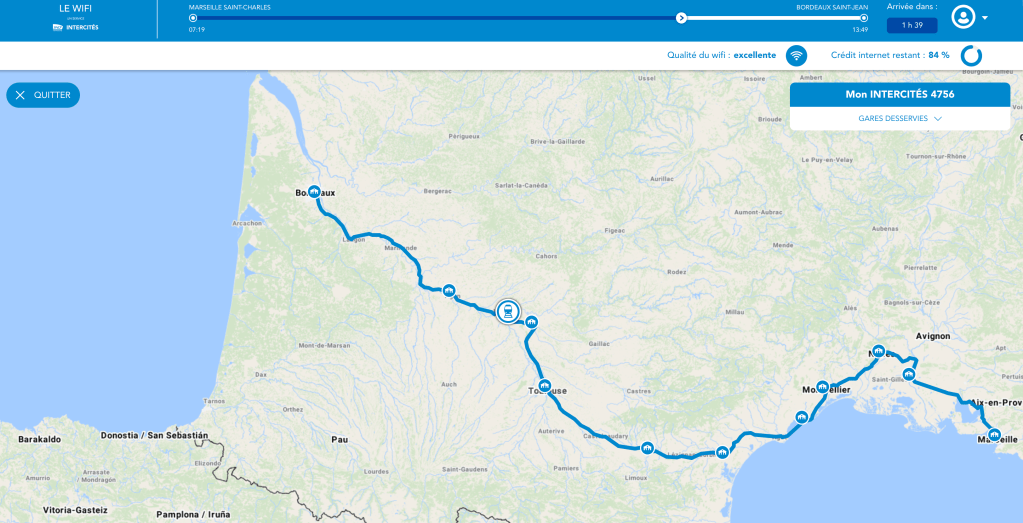Click the Marseille station marker icon
This screenshot has height=523, width=1023.
[994, 434]
